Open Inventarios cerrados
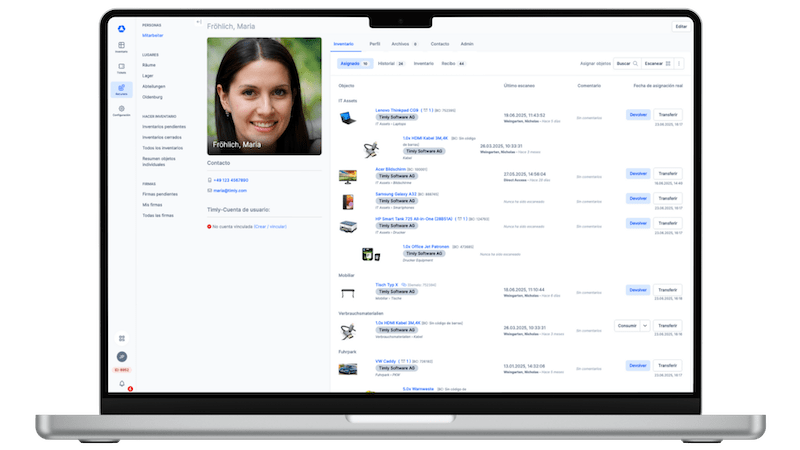This screenshot has width=800, height=450. [x=162, y=137]
